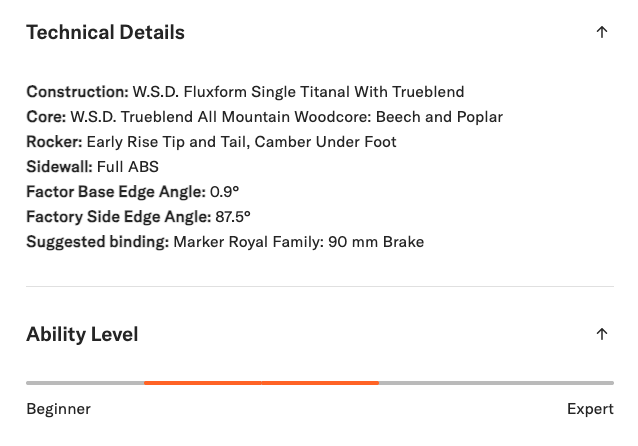Select the 0.9° base edge value
638x446 pixels.
point(225,192)
